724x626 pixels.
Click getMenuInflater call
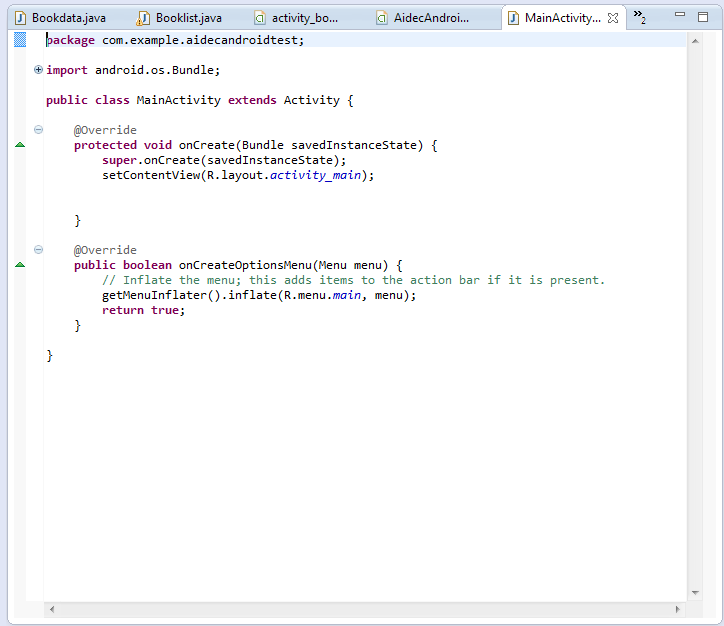coord(154,295)
